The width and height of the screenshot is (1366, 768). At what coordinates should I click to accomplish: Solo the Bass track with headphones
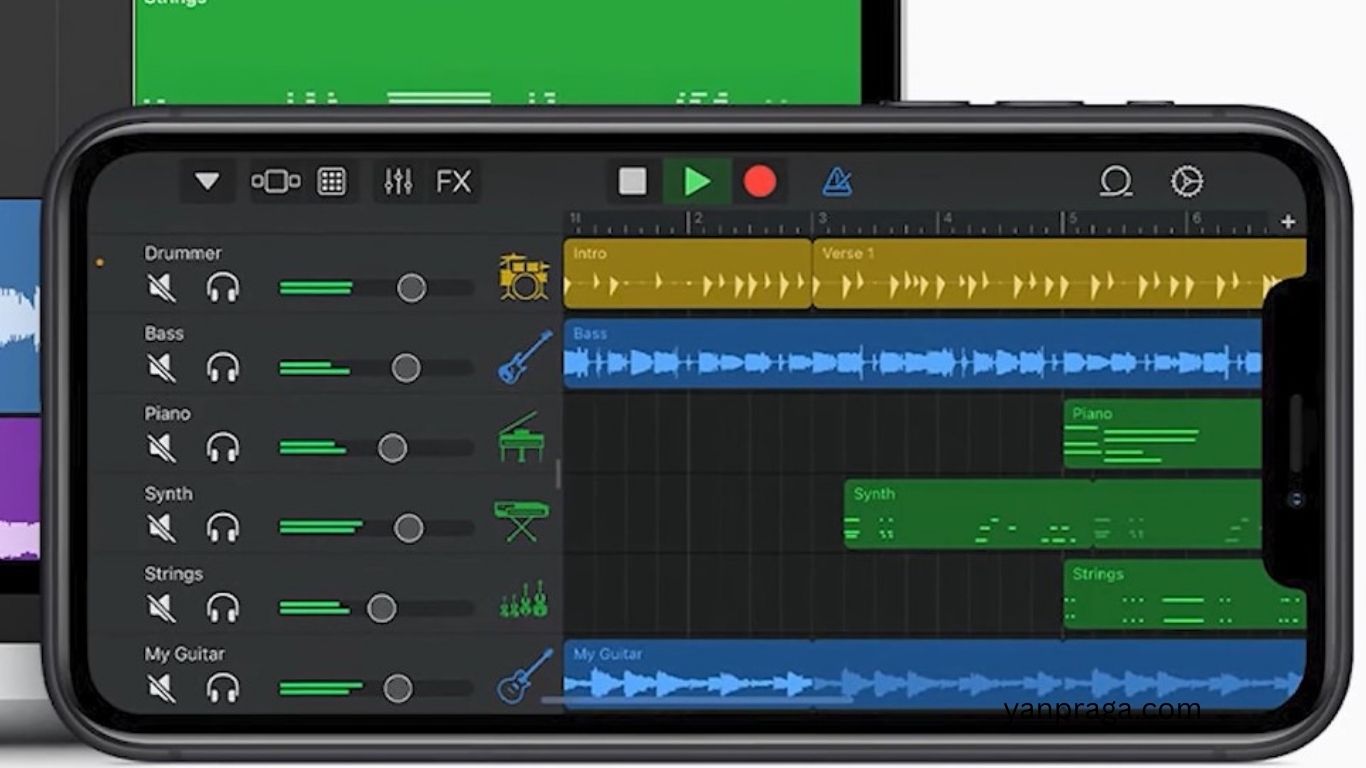(x=223, y=368)
